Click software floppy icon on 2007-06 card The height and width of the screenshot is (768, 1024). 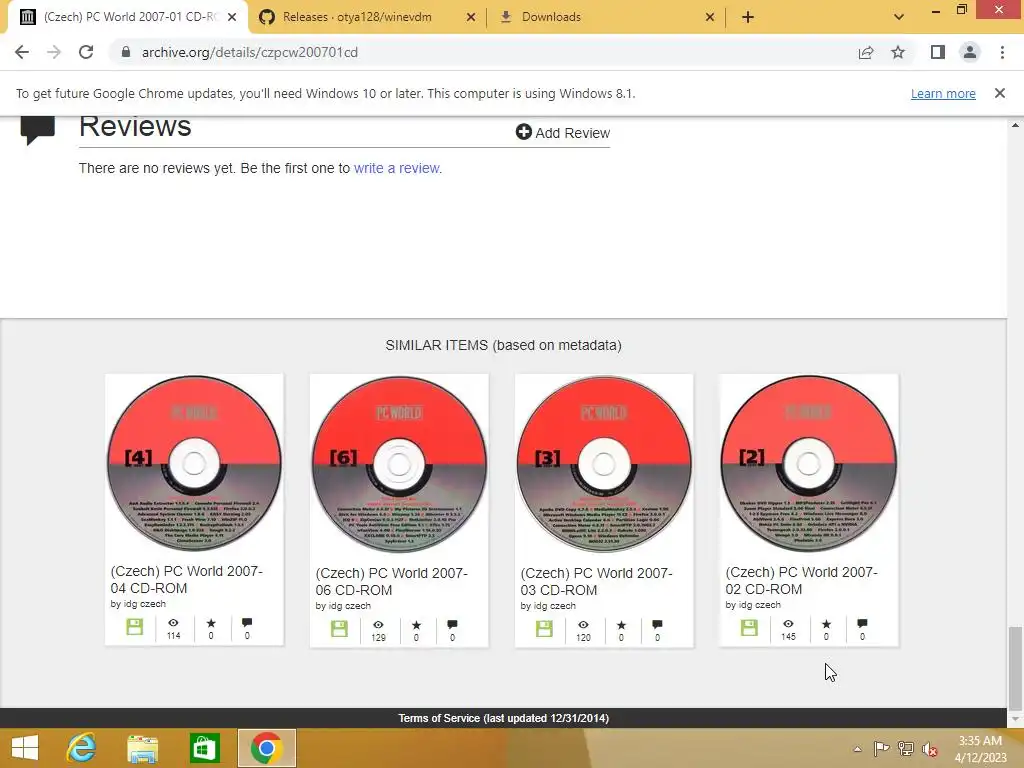pos(340,629)
